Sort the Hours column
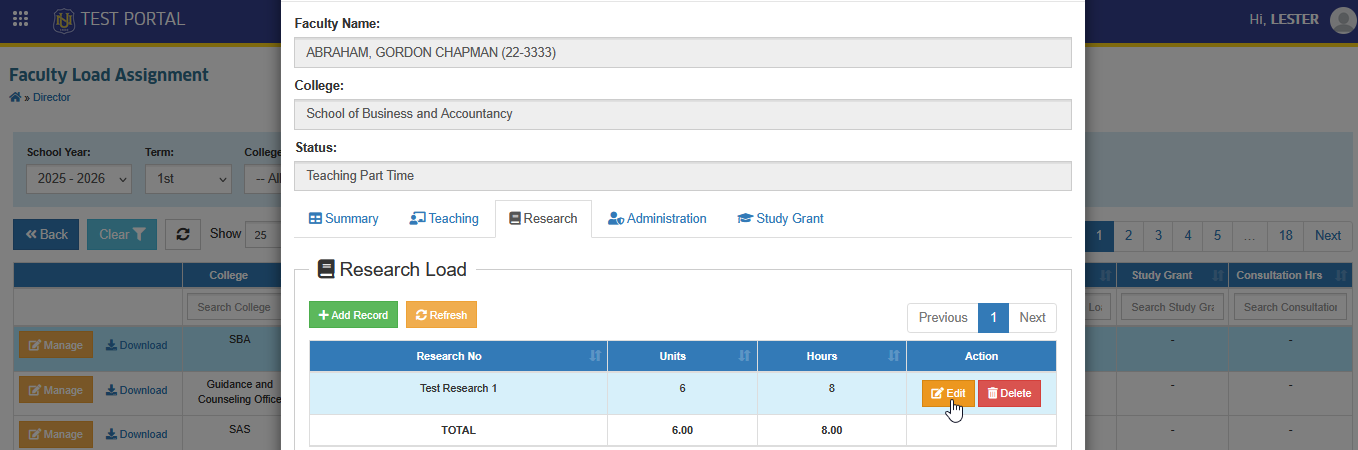Viewport: 1358px width, 450px height. point(893,356)
